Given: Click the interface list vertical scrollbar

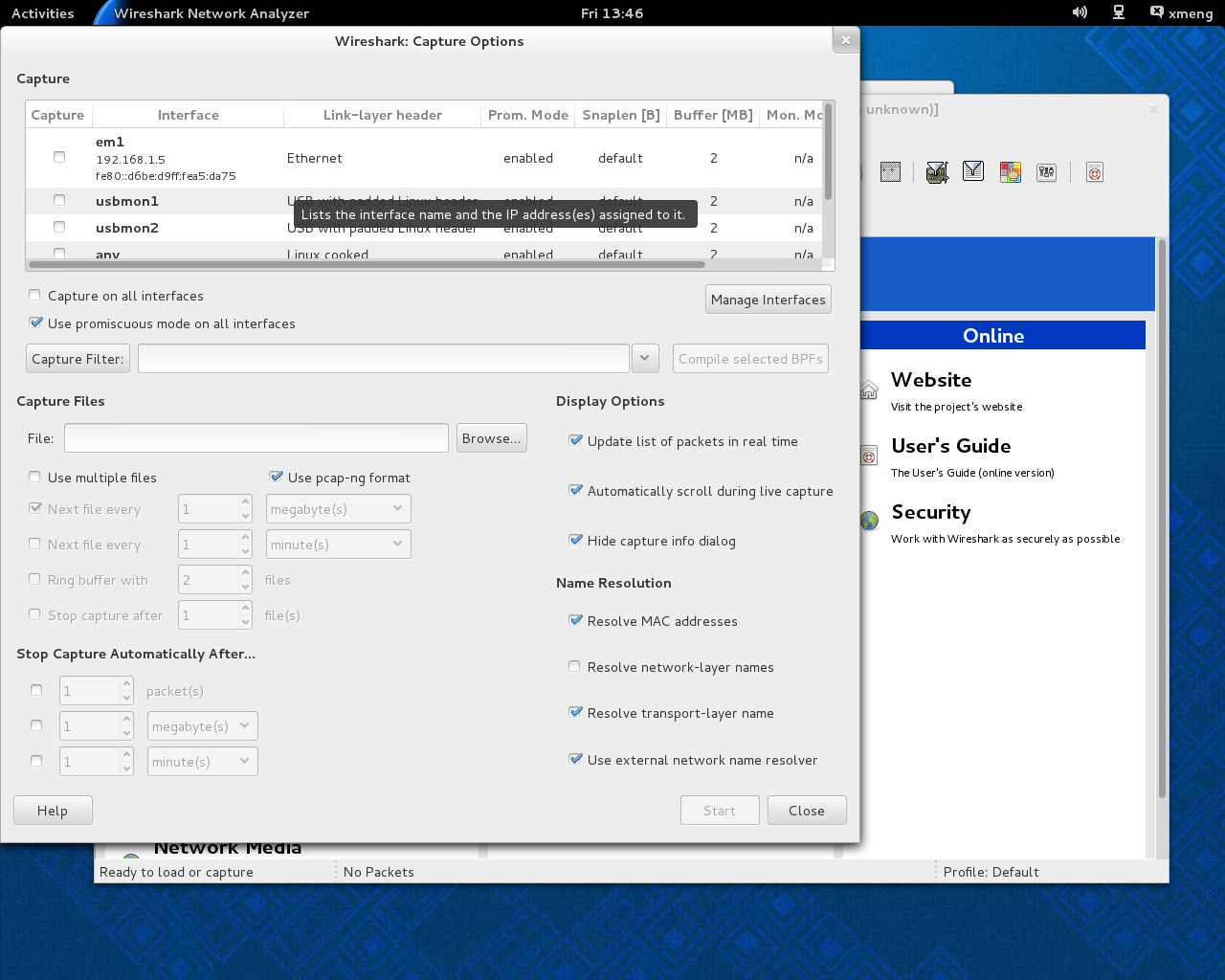Looking at the screenshot, I should pos(828,151).
